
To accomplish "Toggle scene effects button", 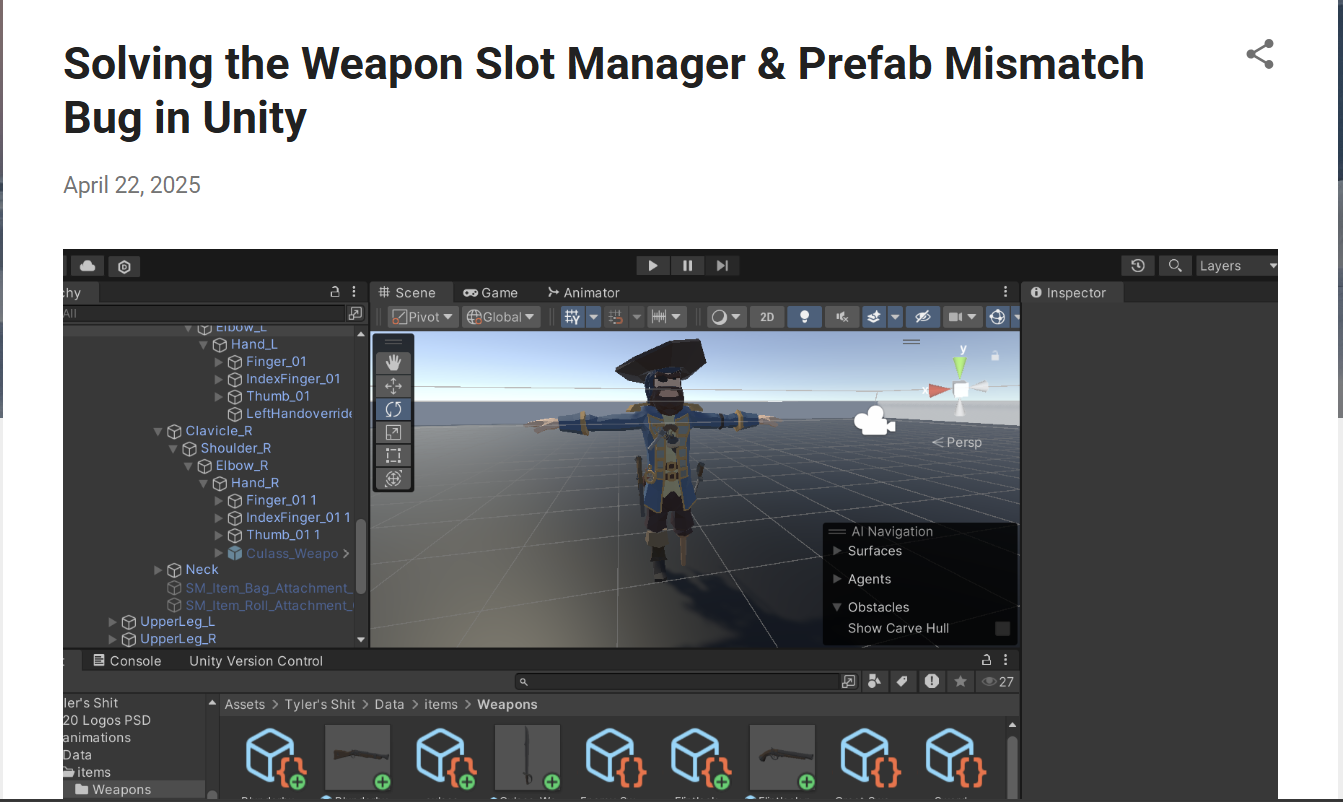I will pos(873,317).
